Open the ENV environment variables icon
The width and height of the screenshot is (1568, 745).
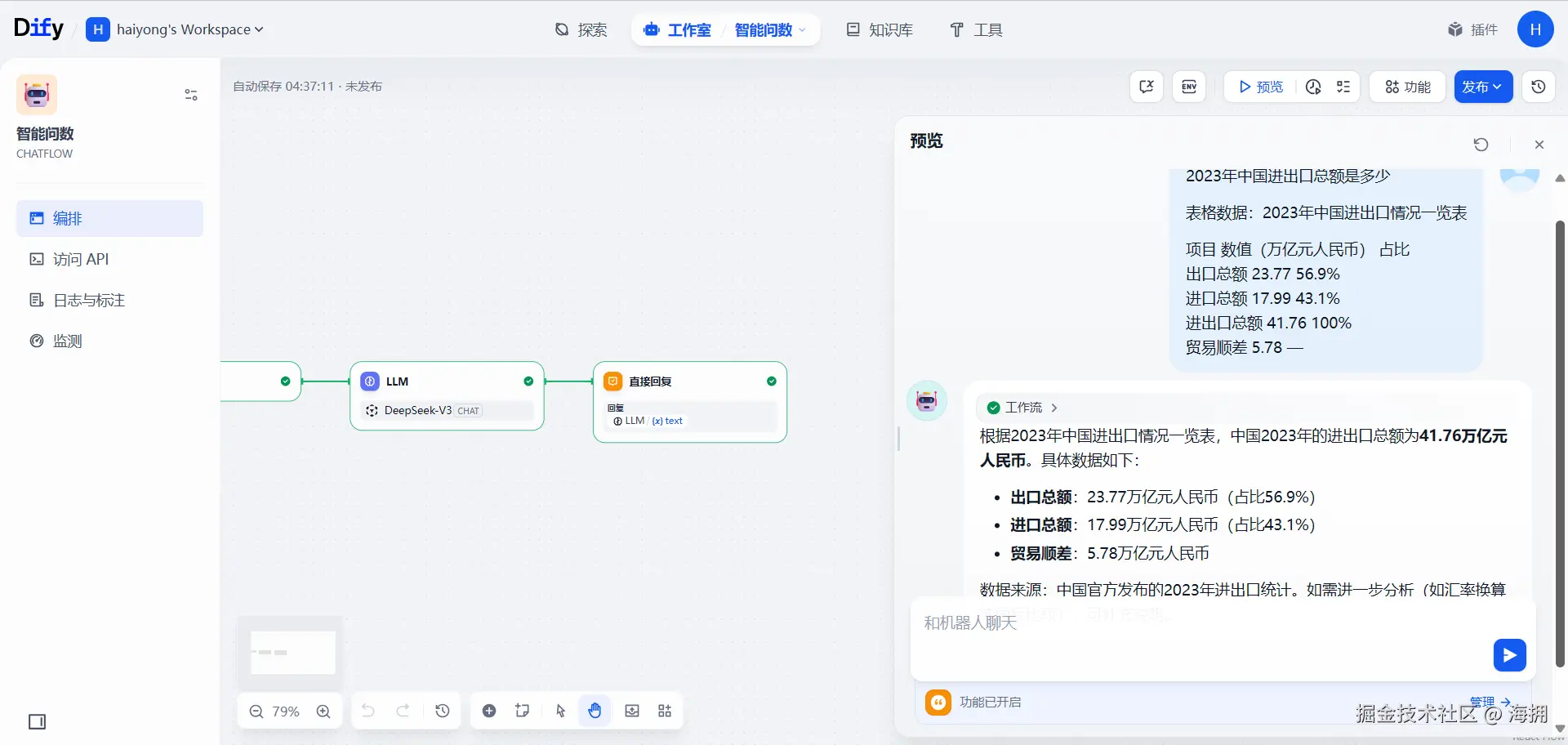click(1189, 87)
